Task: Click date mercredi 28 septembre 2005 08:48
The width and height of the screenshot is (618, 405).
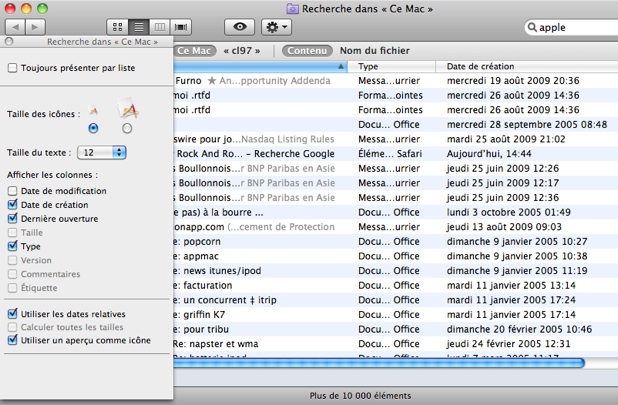Action: [x=527, y=124]
